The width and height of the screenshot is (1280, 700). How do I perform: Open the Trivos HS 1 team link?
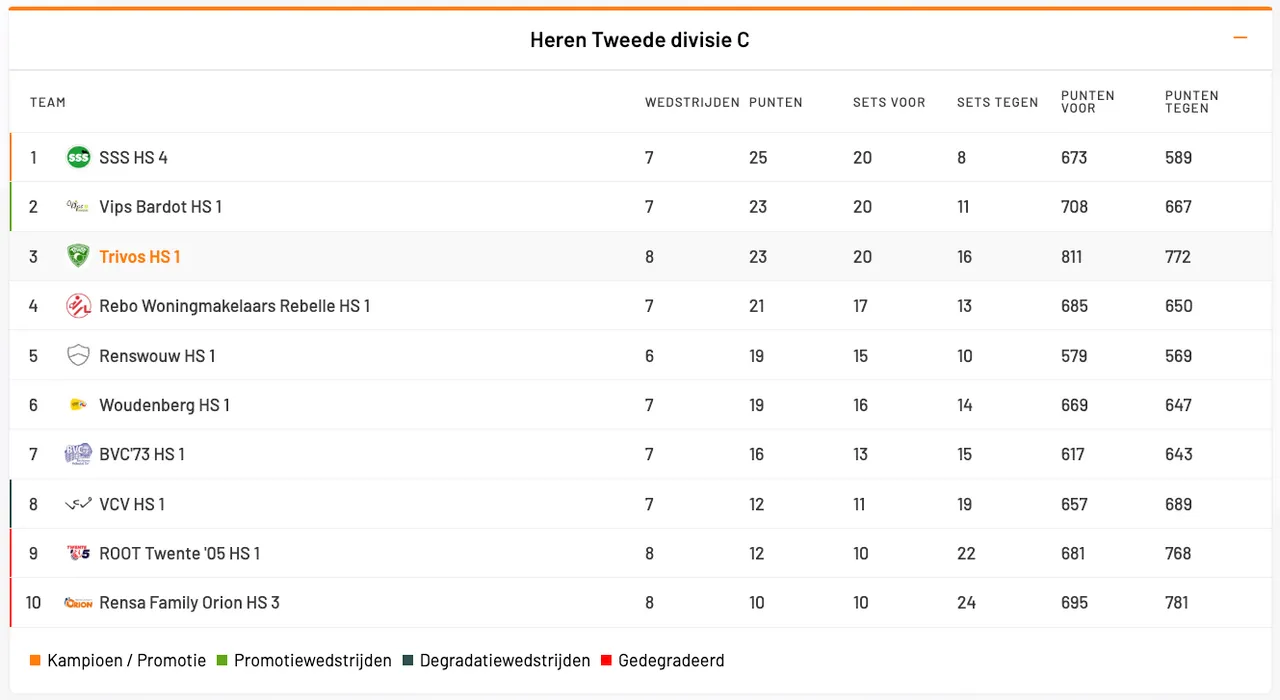click(140, 257)
